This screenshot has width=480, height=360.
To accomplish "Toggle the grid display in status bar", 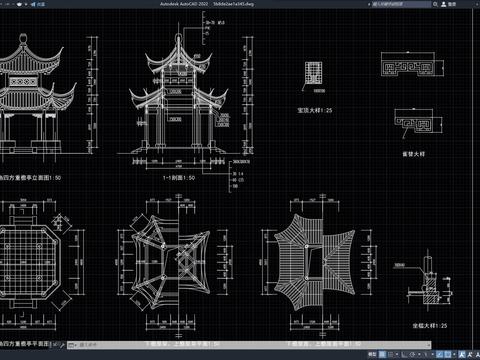I will 382,354.
